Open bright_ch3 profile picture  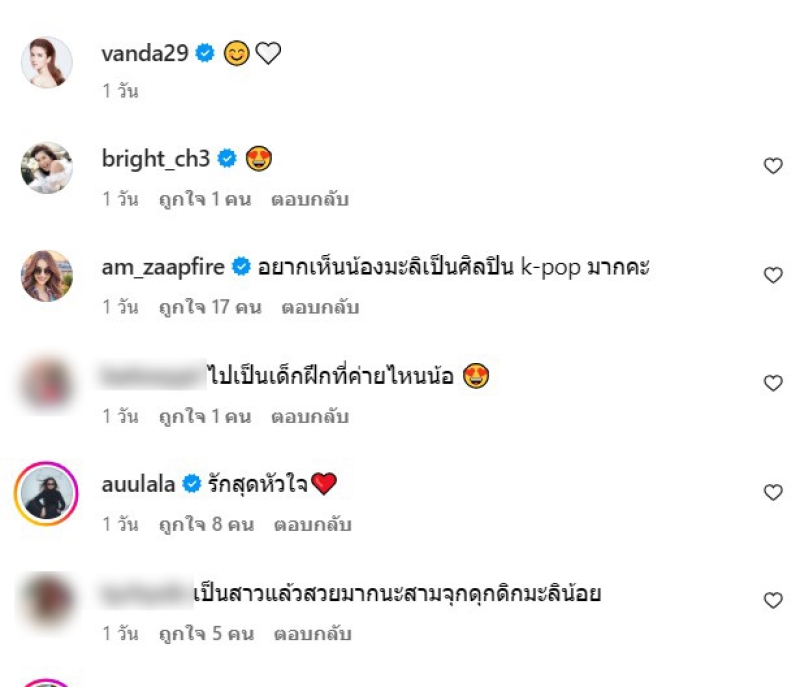click(x=46, y=168)
